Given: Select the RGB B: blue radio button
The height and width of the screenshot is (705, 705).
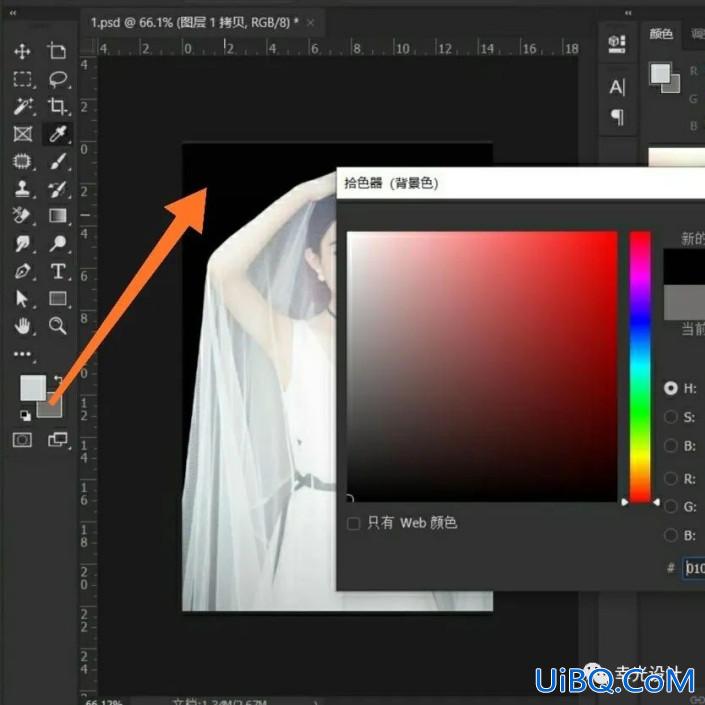Looking at the screenshot, I should click(671, 535).
